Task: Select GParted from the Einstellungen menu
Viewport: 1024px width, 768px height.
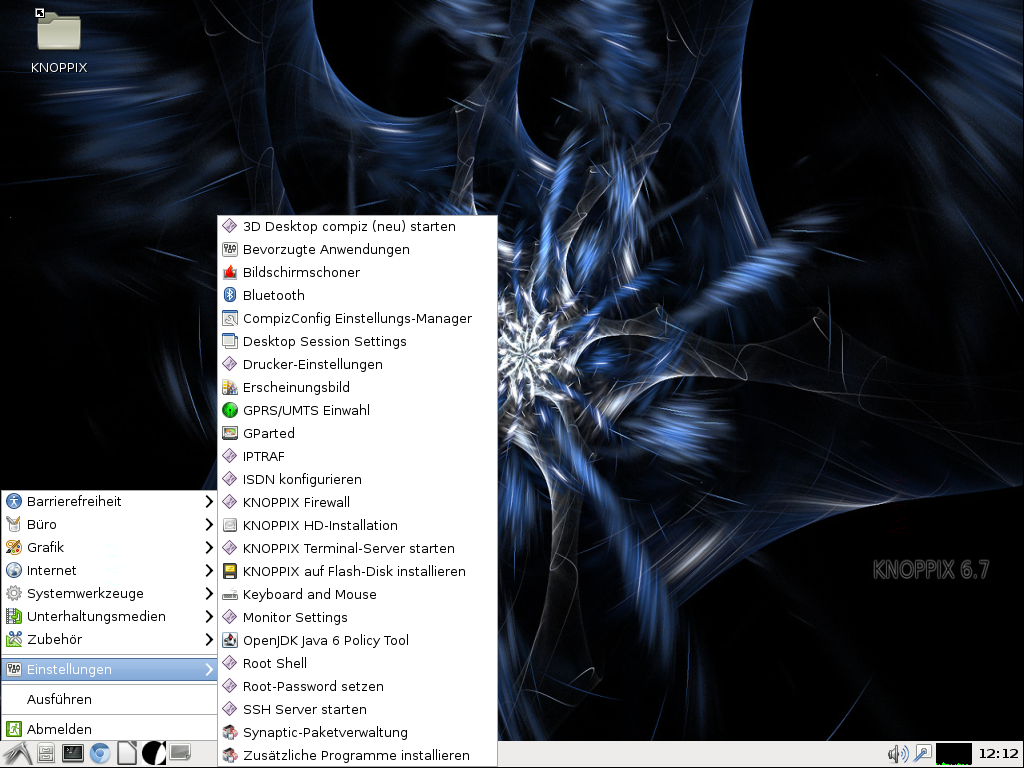Action: (x=269, y=433)
